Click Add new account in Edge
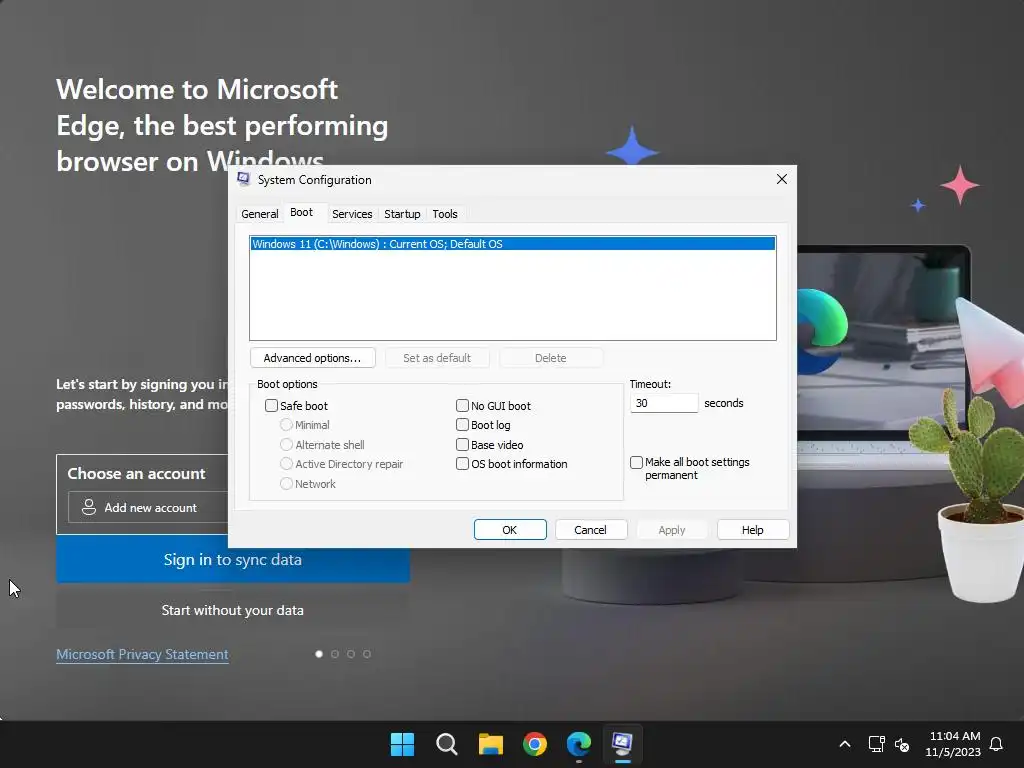Image resolution: width=1024 pixels, height=768 pixels. [x=149, y=507]
